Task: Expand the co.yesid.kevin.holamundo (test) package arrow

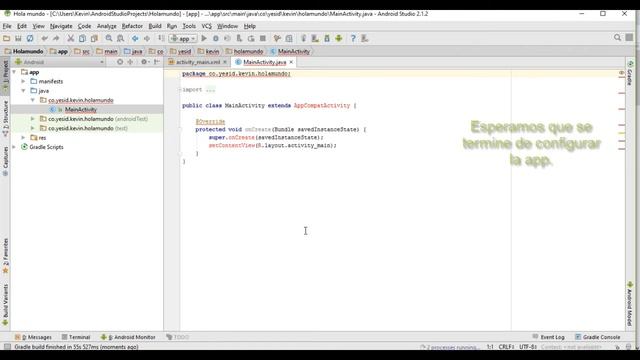Action: [x=33, y=128]
